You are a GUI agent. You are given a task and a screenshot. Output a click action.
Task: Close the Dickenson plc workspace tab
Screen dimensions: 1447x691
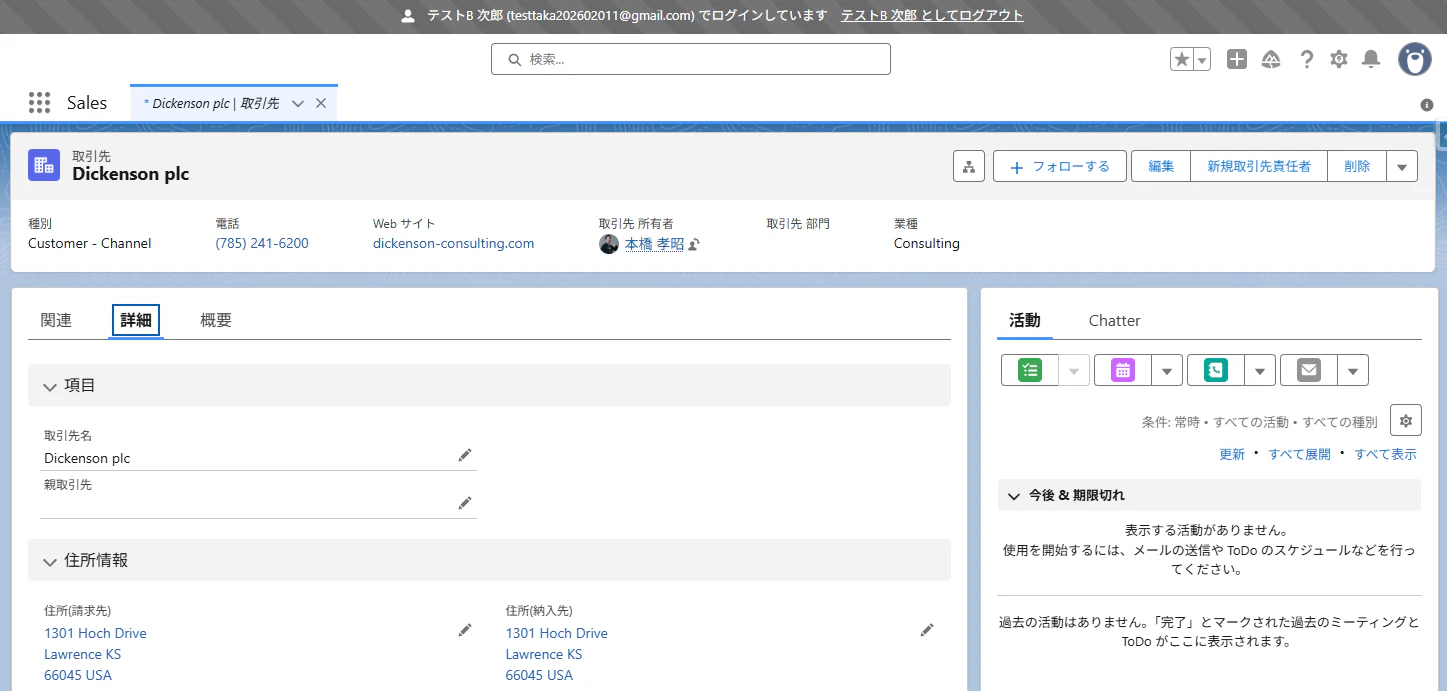pos(321,104)
